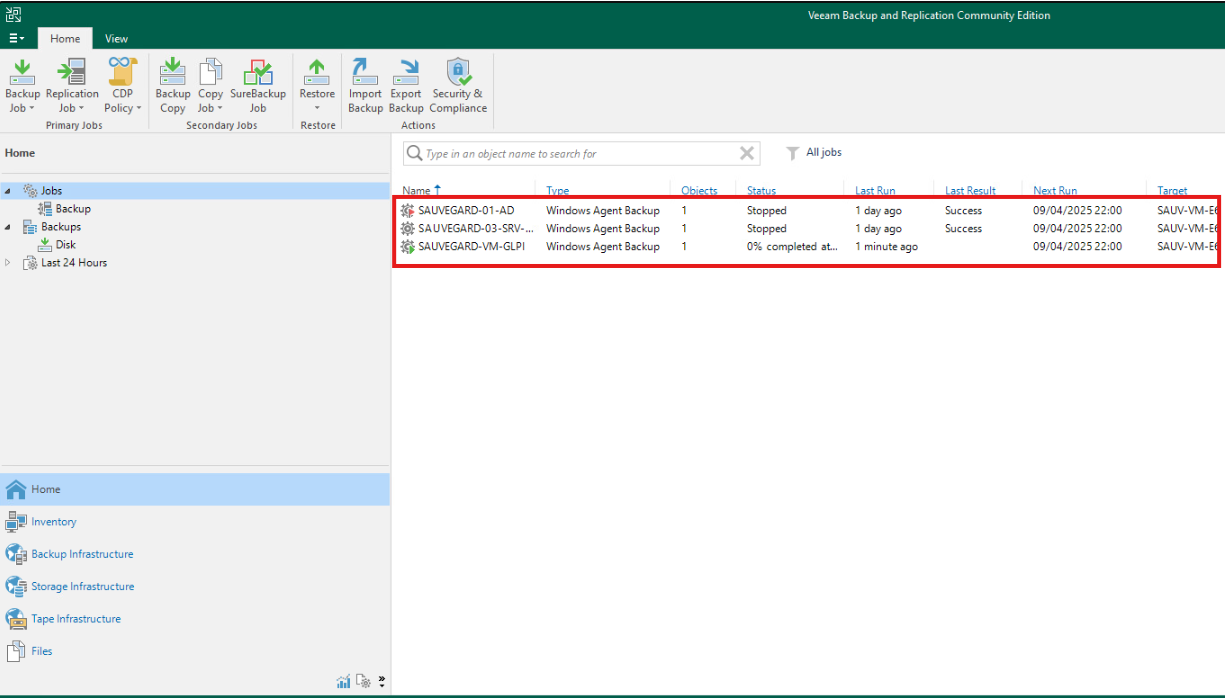
Task: Collapse the Jobs tree node arrow
Action: coord(8,191)
